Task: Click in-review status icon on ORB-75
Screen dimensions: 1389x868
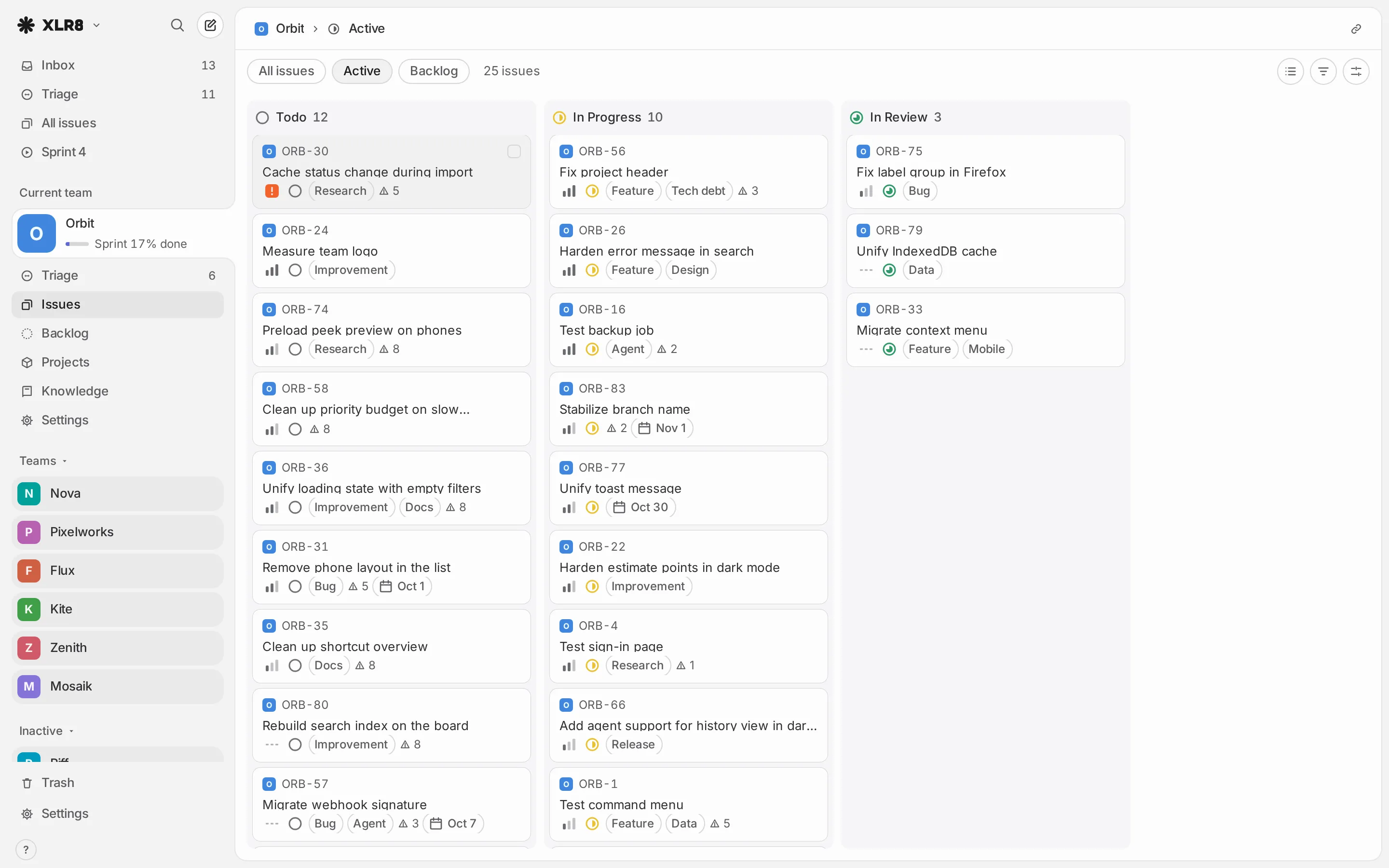Action: (889, 191)
